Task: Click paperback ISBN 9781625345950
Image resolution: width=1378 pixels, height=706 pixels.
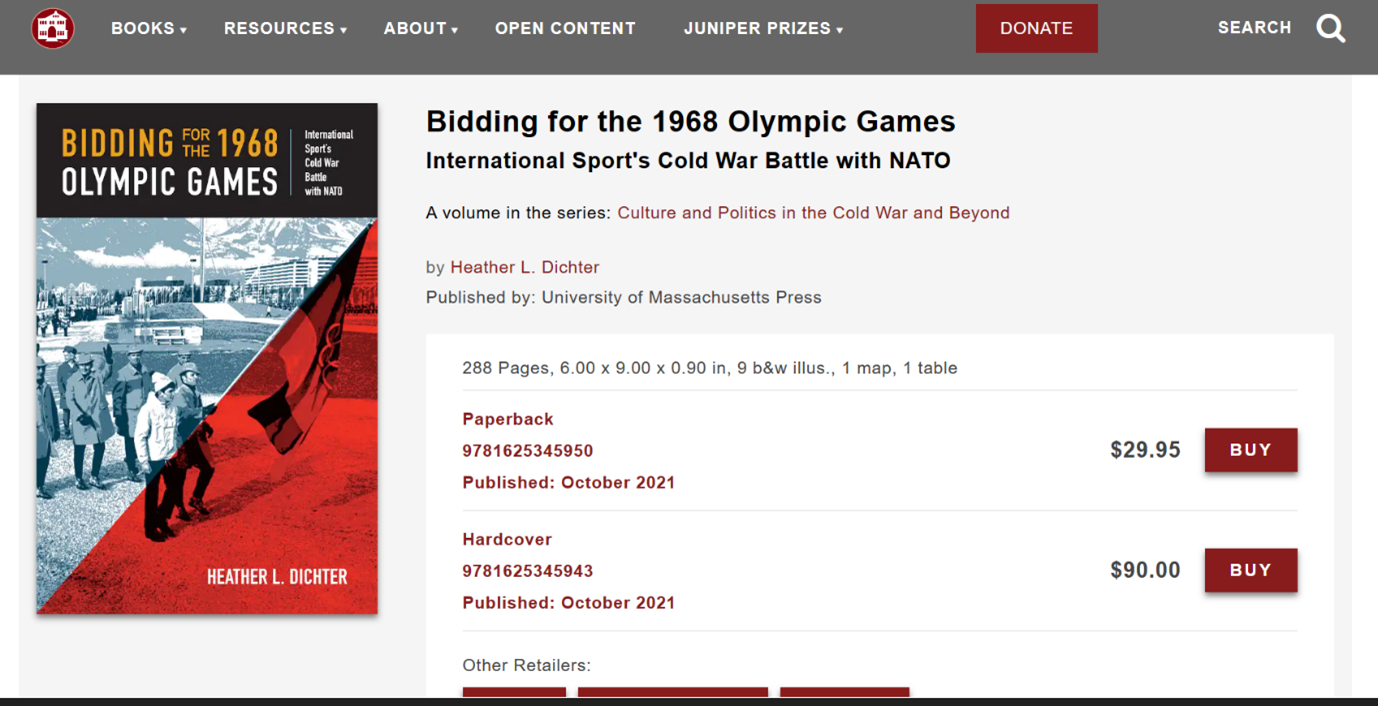Action: [x=527, y=451]
